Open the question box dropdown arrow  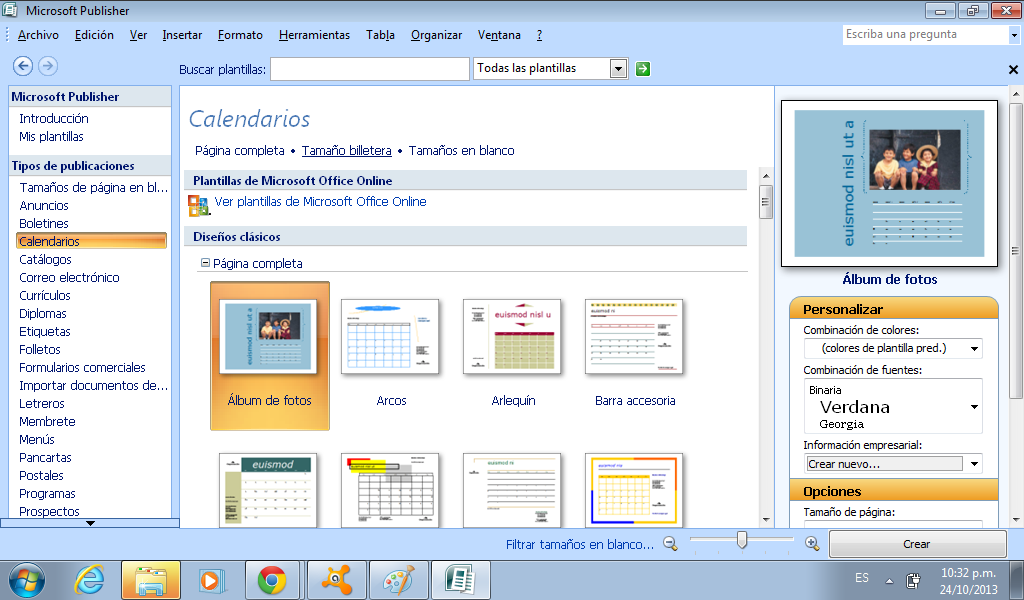[1014, 35]
